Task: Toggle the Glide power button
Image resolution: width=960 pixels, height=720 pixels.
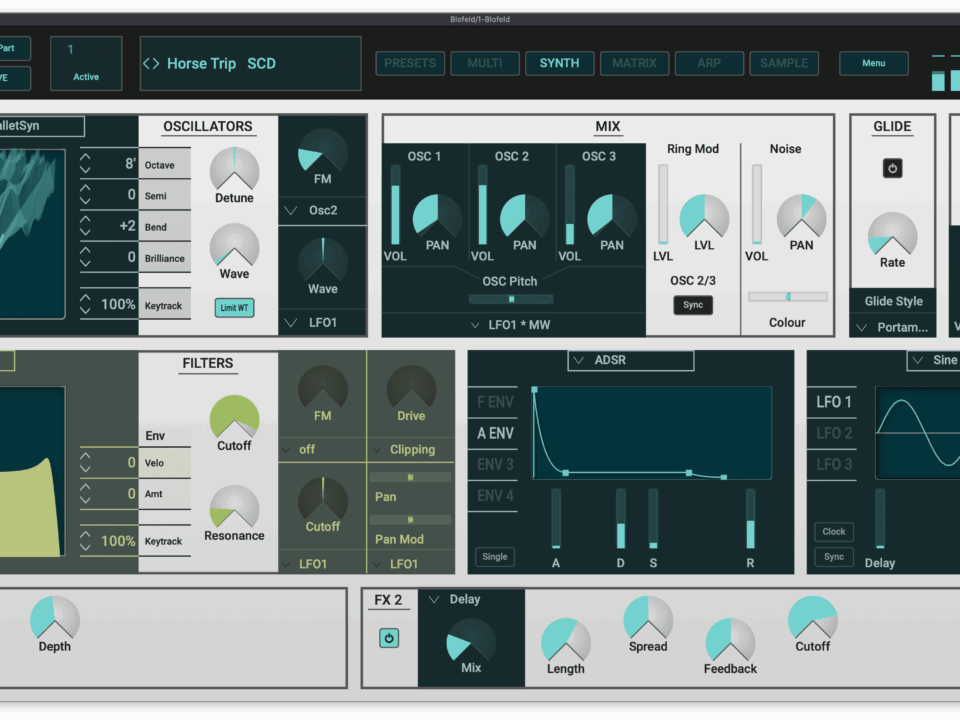Action: coord(892,169)
